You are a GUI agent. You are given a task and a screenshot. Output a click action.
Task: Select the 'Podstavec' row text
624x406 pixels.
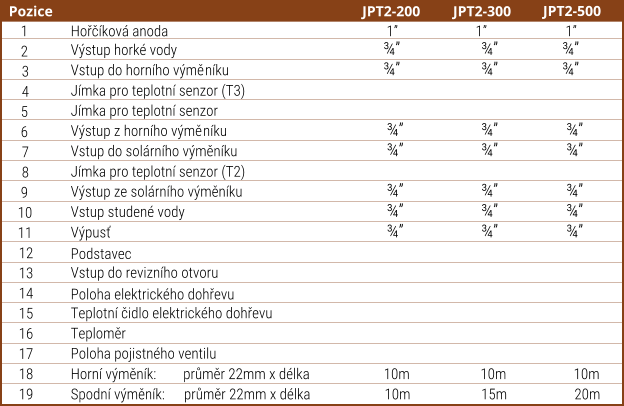pos(101,254)
